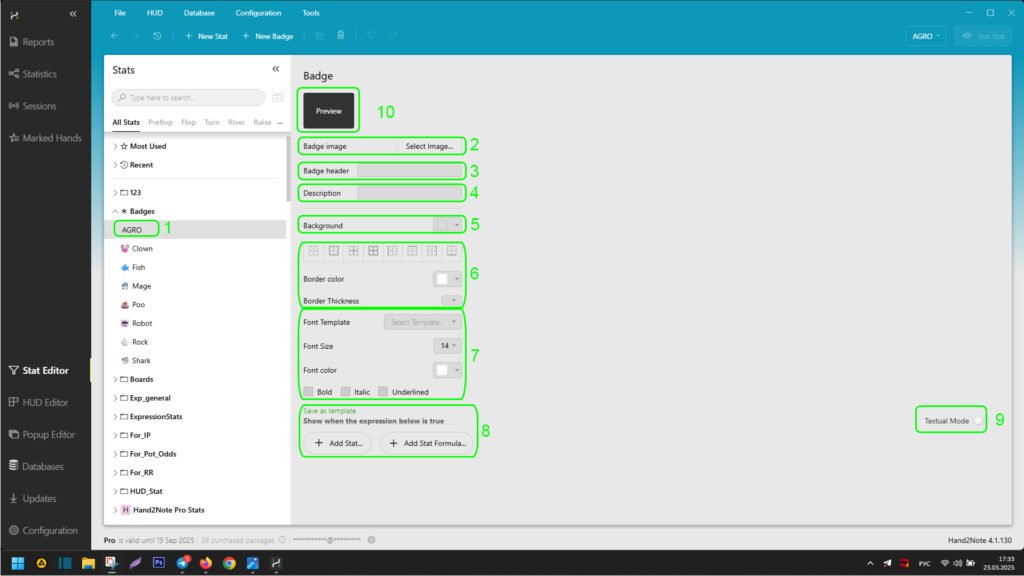Toggle the Textual Mode switch
Viewport: 1024px width, 576px height.
[979, 421]
